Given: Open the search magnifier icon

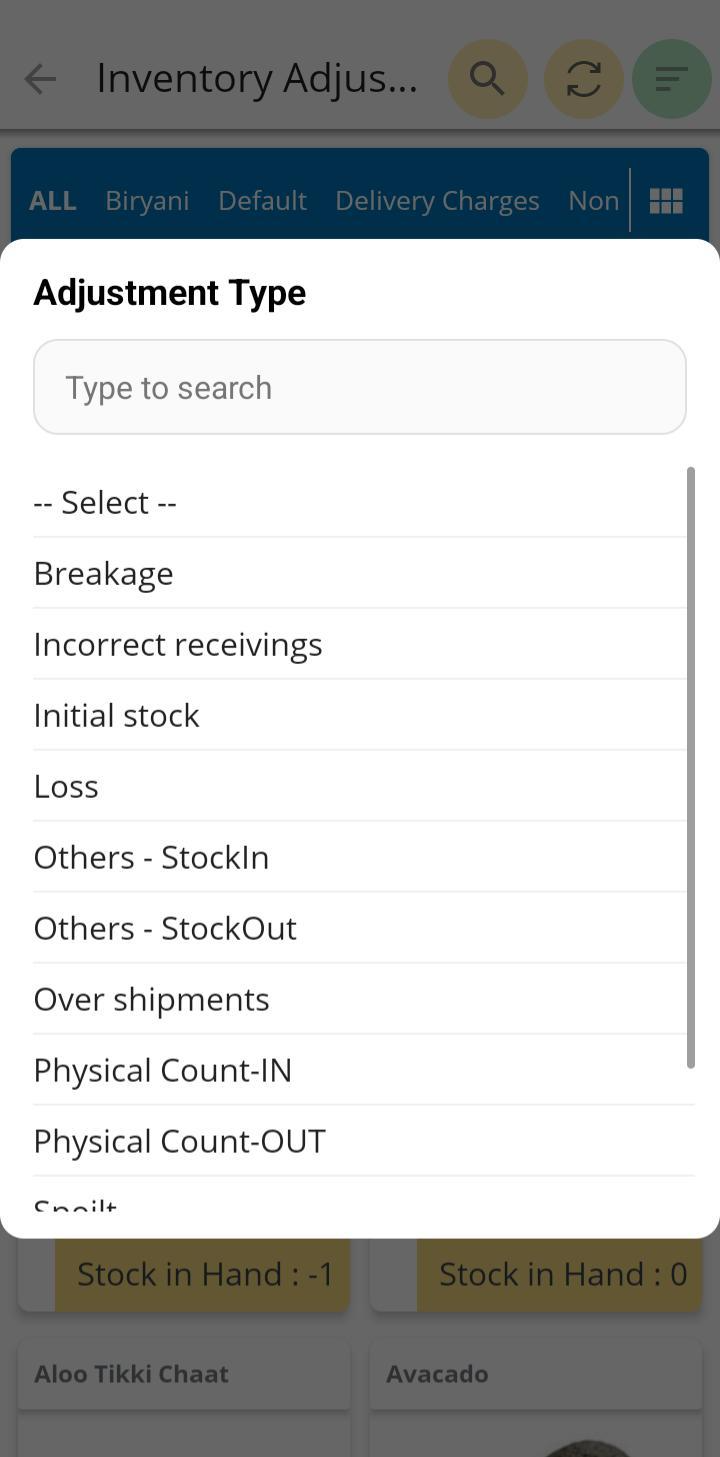Looking at the screenshot, I should (x=487, y=79).
